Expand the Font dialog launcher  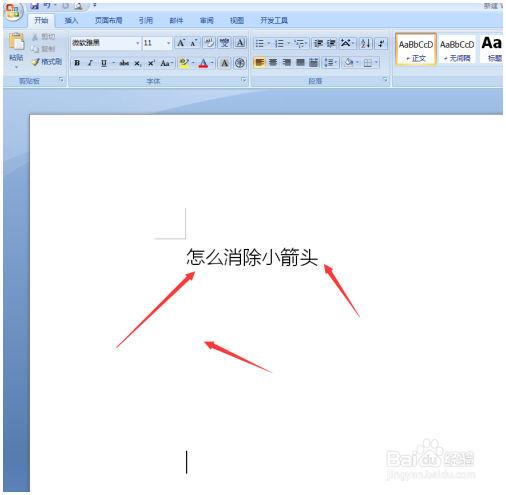tap(244, 80)
